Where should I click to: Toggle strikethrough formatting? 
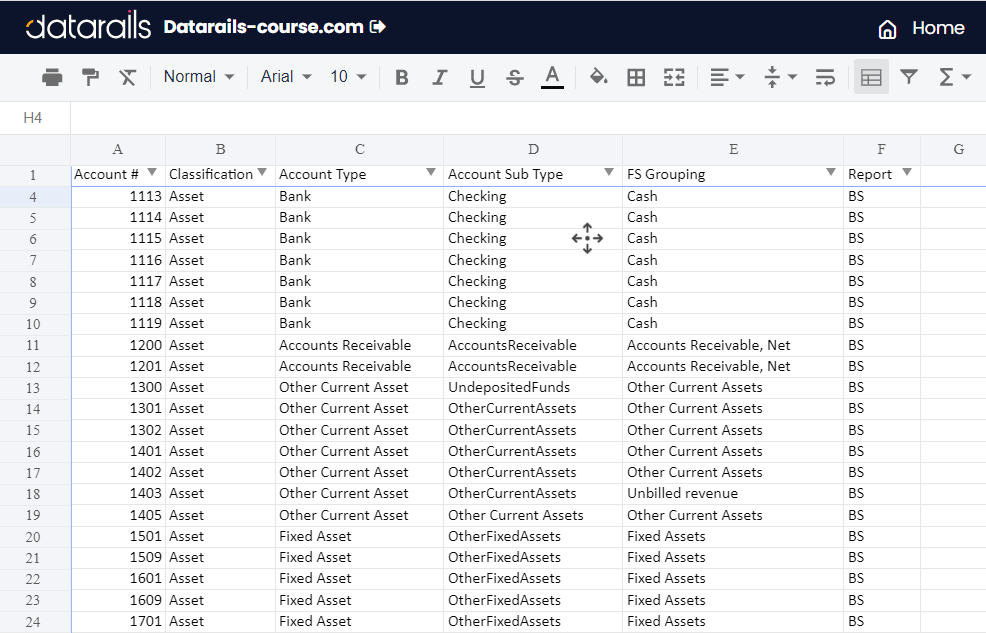515,77
